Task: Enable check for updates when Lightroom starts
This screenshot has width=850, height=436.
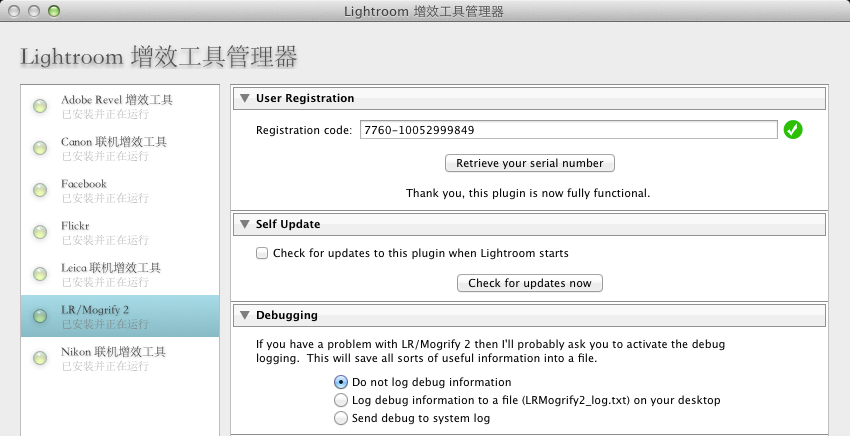Action: 262,254
